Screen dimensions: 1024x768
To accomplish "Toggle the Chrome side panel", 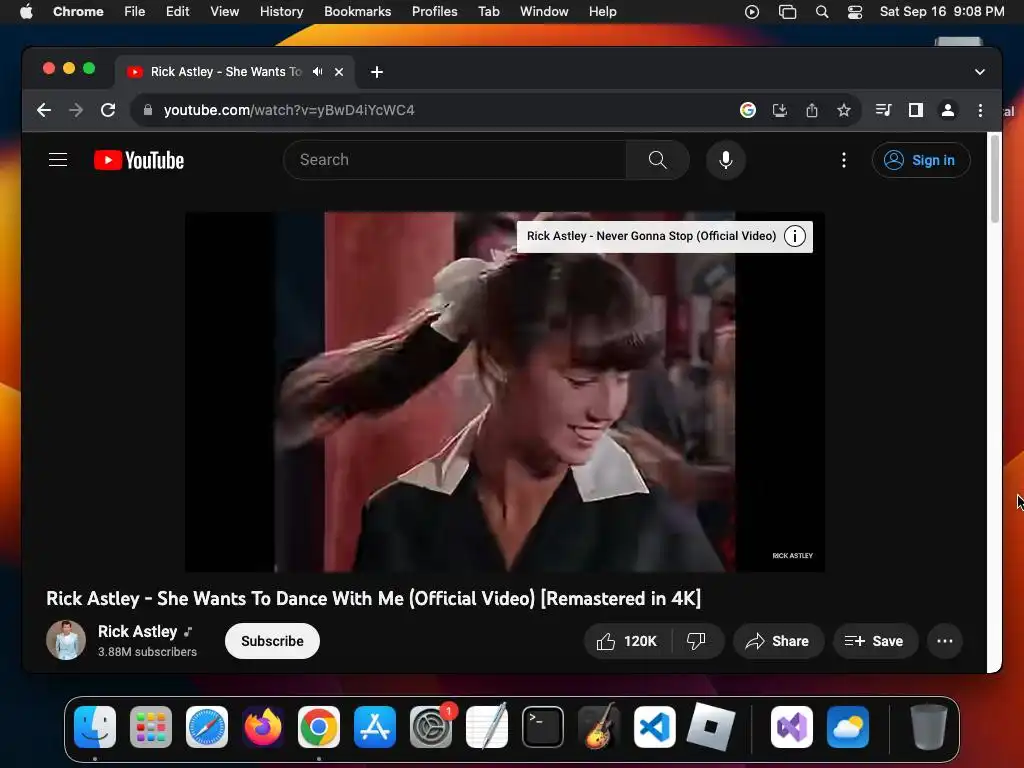I will coord(916,110).
